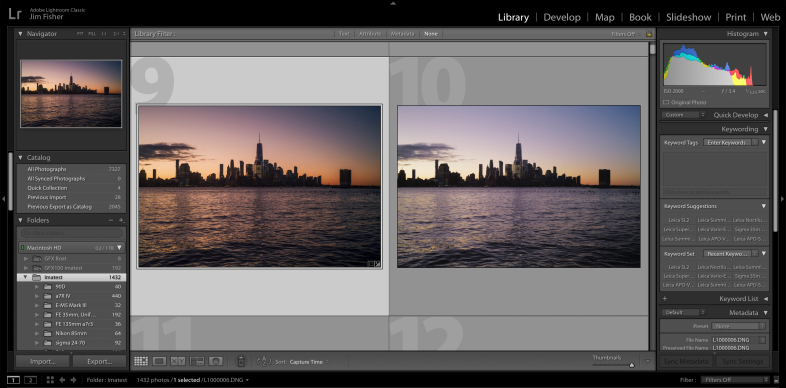Remove folder with the minus icon in Folders

111,220
